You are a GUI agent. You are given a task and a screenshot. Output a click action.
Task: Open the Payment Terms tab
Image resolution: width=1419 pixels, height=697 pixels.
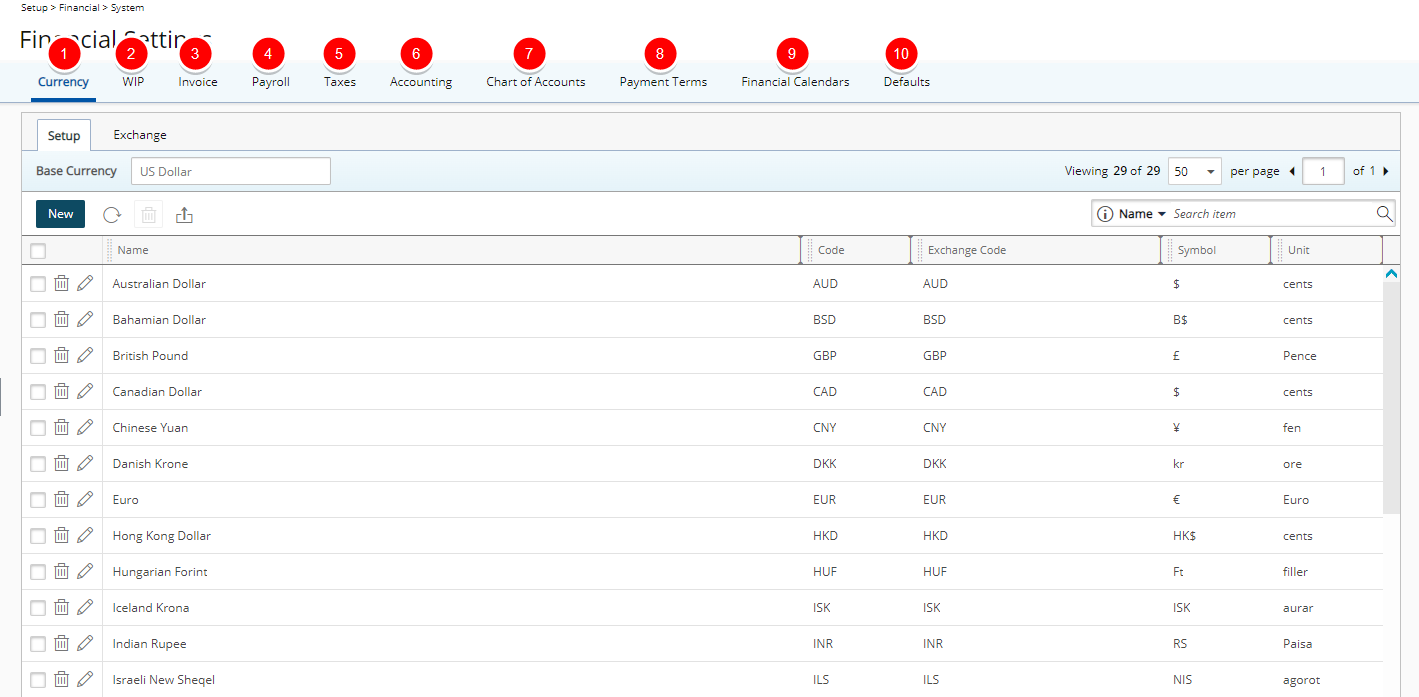tap(663, 82)
